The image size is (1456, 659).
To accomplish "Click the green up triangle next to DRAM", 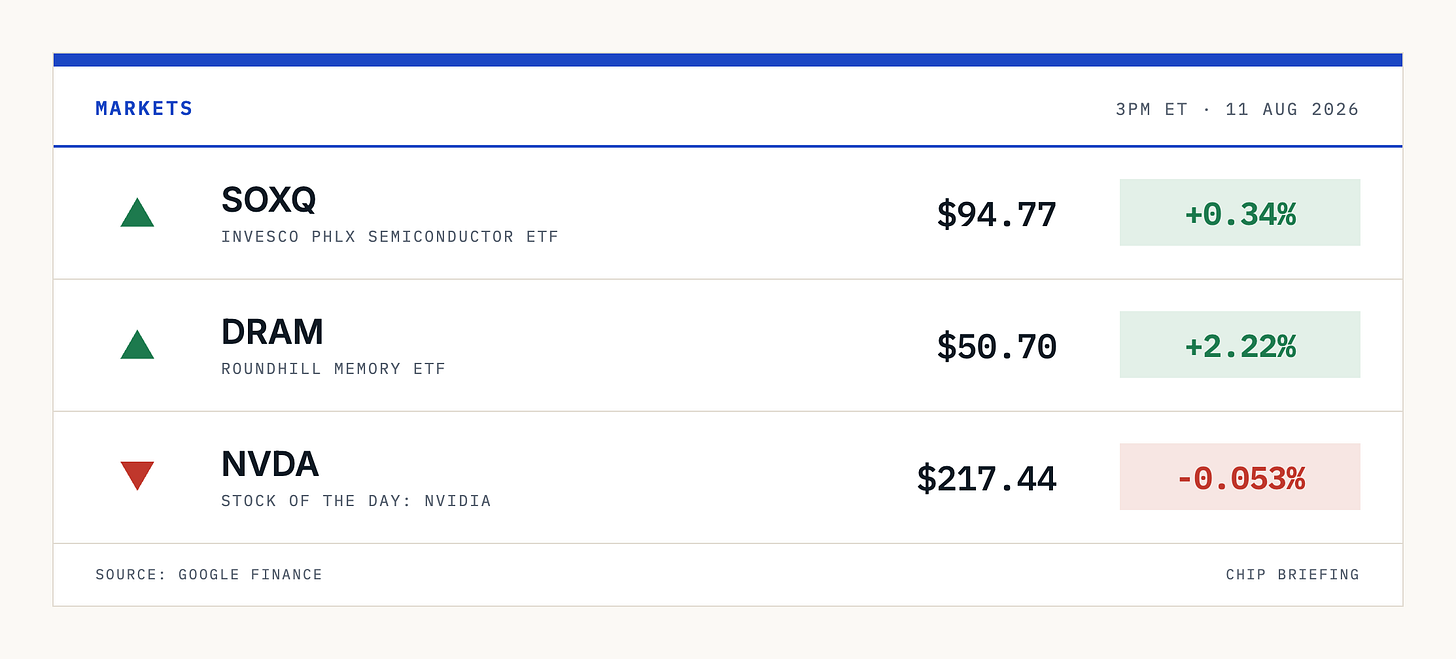I will pos(137,344).
